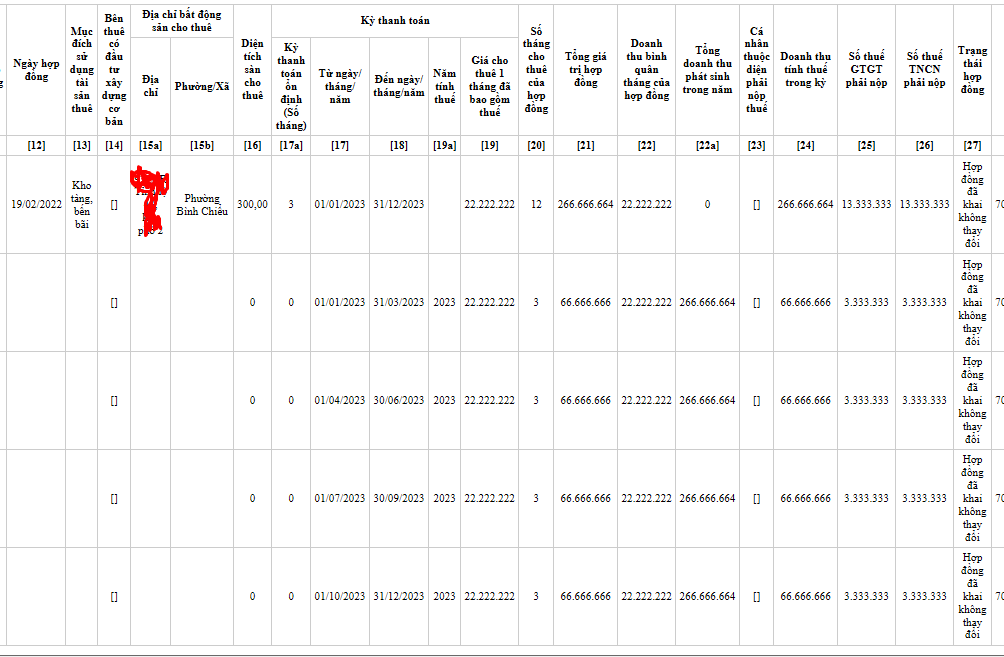Tick the construction-investment checkbox in the 19/02/2022 row
1004x657 pixels.
[x=114, y=204]
